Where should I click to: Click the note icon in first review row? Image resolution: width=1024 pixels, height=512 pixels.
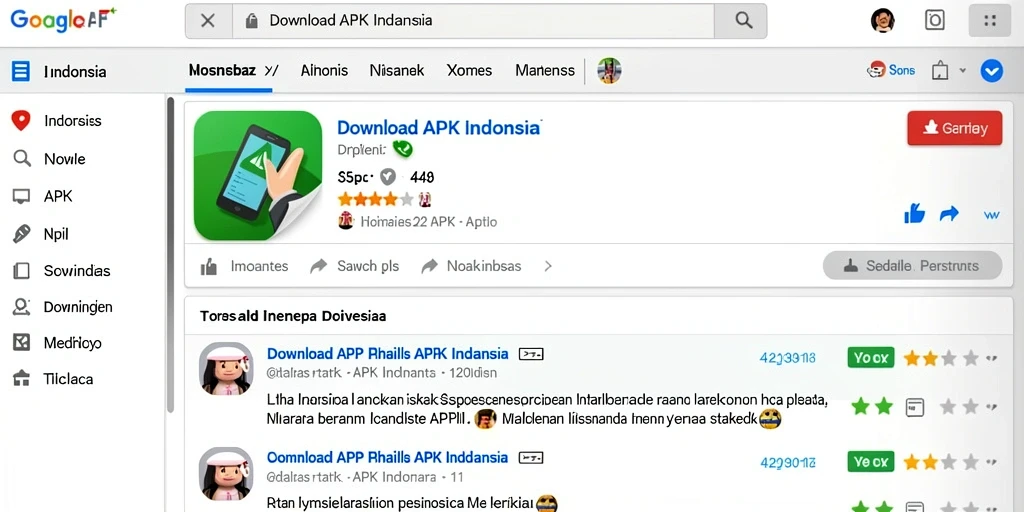915,408
